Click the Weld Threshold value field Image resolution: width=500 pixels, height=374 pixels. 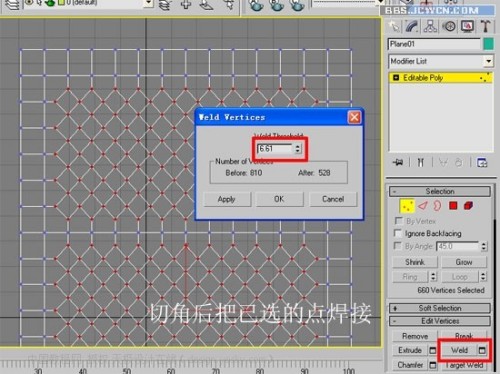(x=275, y=148)
